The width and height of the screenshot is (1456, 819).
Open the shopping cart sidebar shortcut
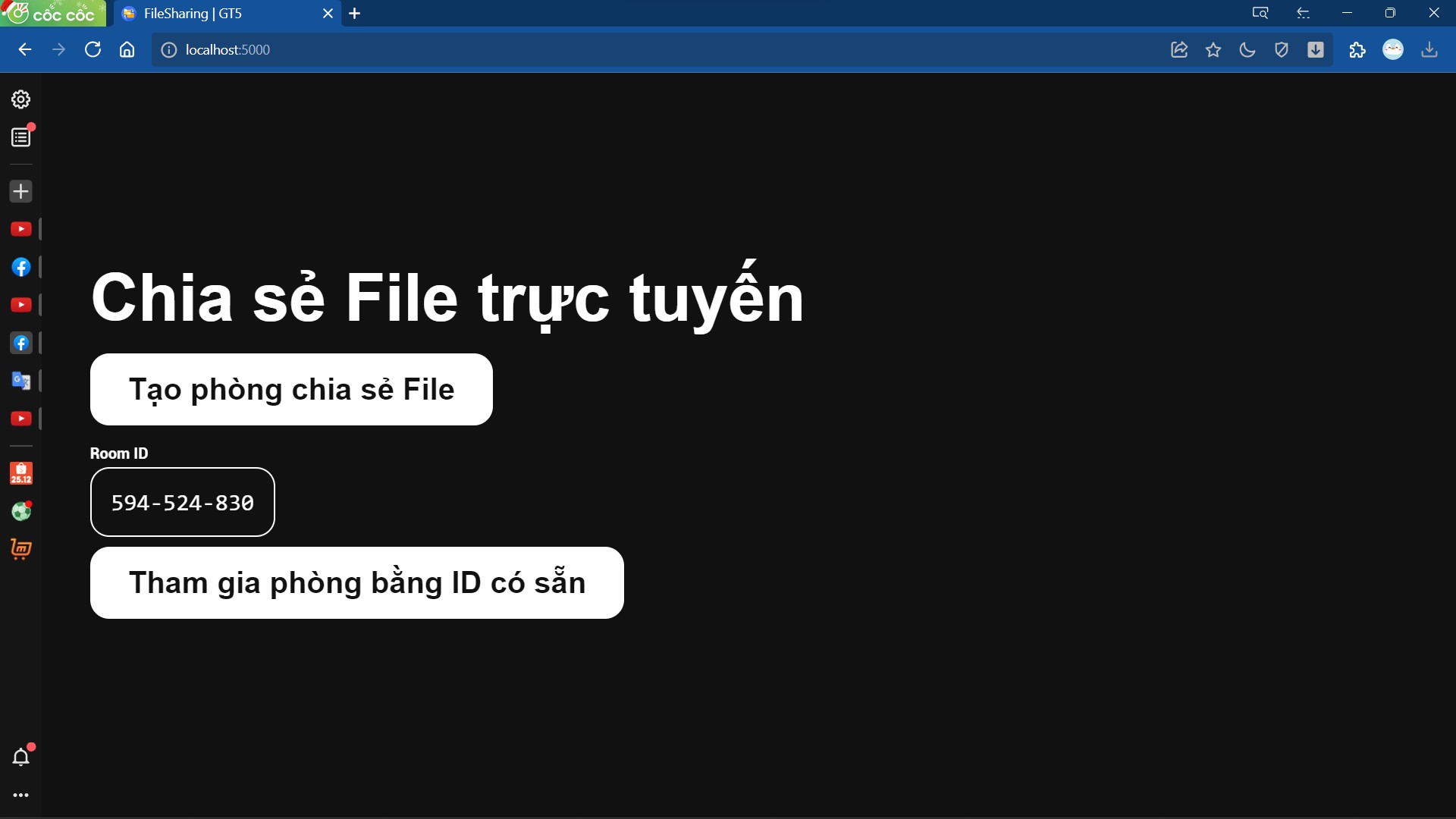coord(20,550)
